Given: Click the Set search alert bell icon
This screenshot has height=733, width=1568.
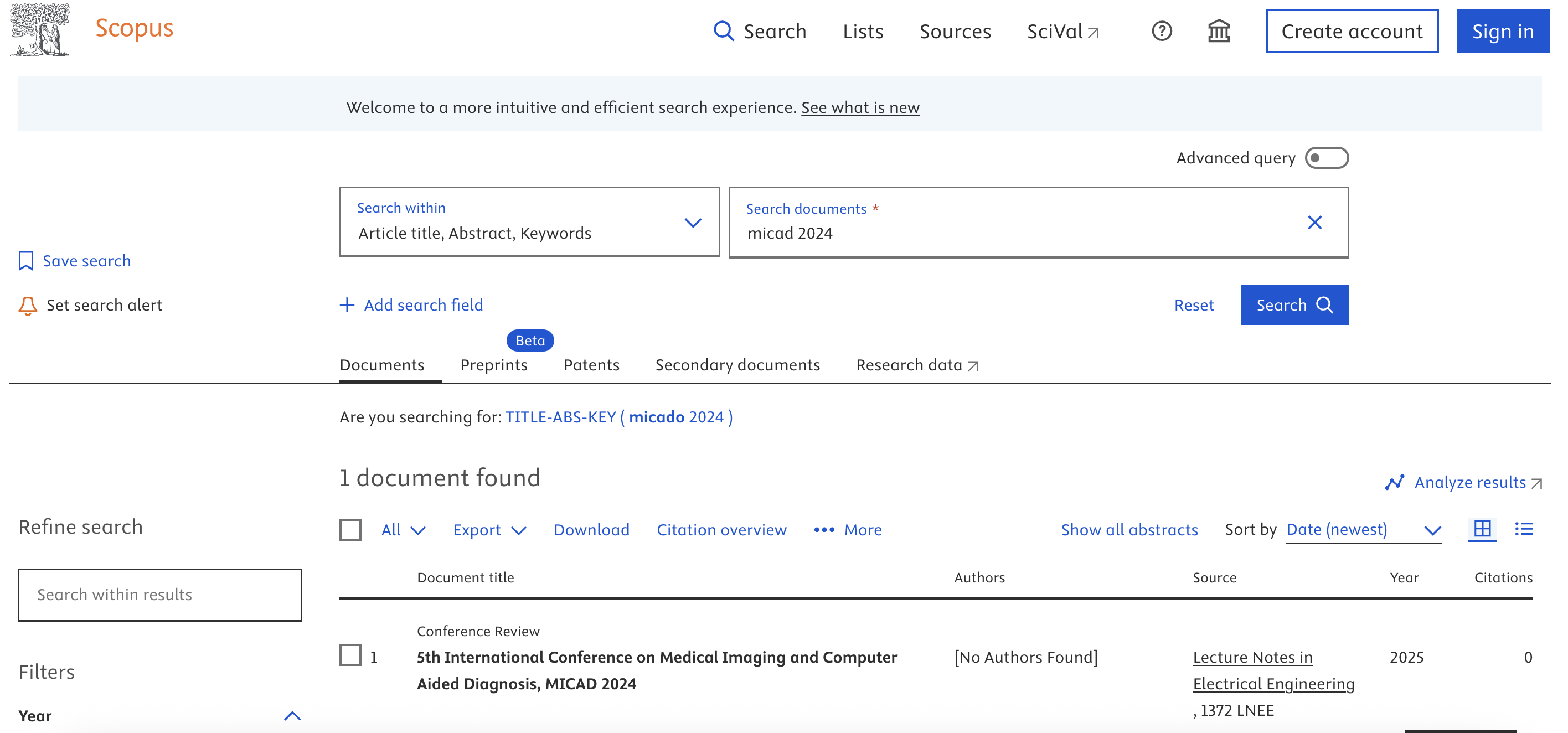Looking at the screenshot, I should pyautogui.click(x=27, y=306).
